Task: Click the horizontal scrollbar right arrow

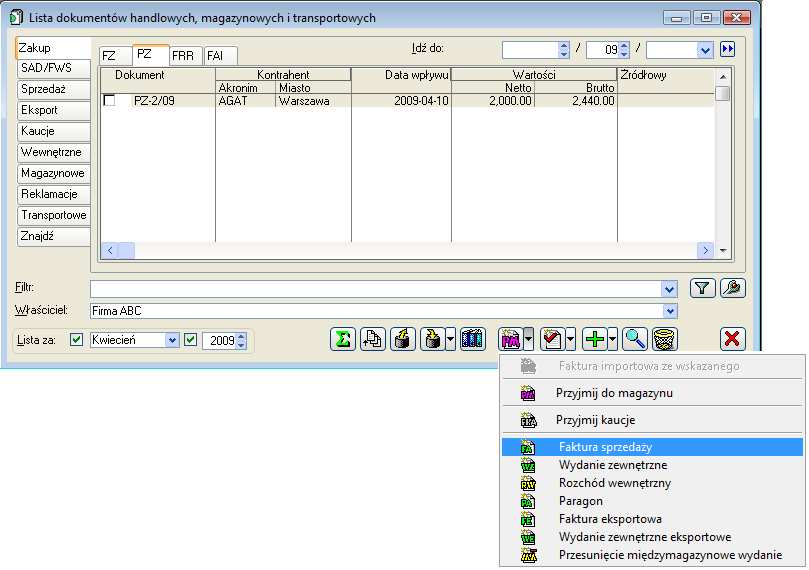Action: (x=705, y=251)
